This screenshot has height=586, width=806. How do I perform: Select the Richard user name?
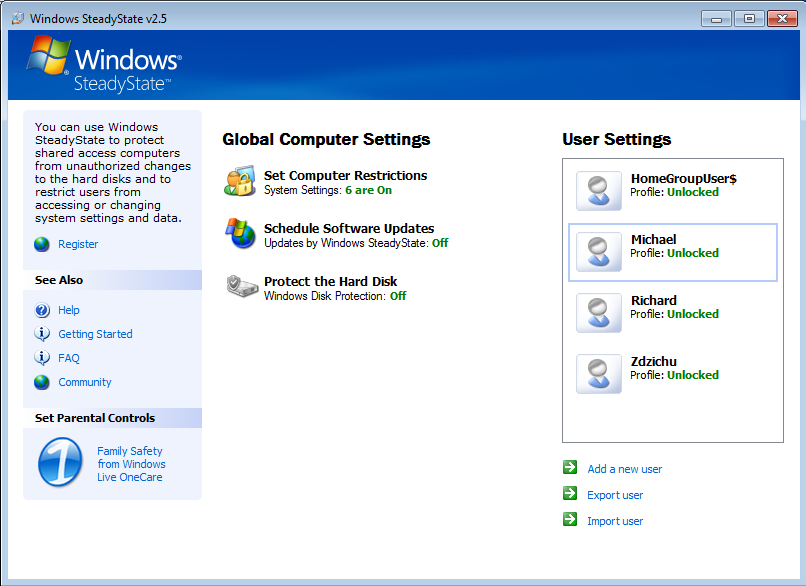pyautogui.click(x=654, y=300)
